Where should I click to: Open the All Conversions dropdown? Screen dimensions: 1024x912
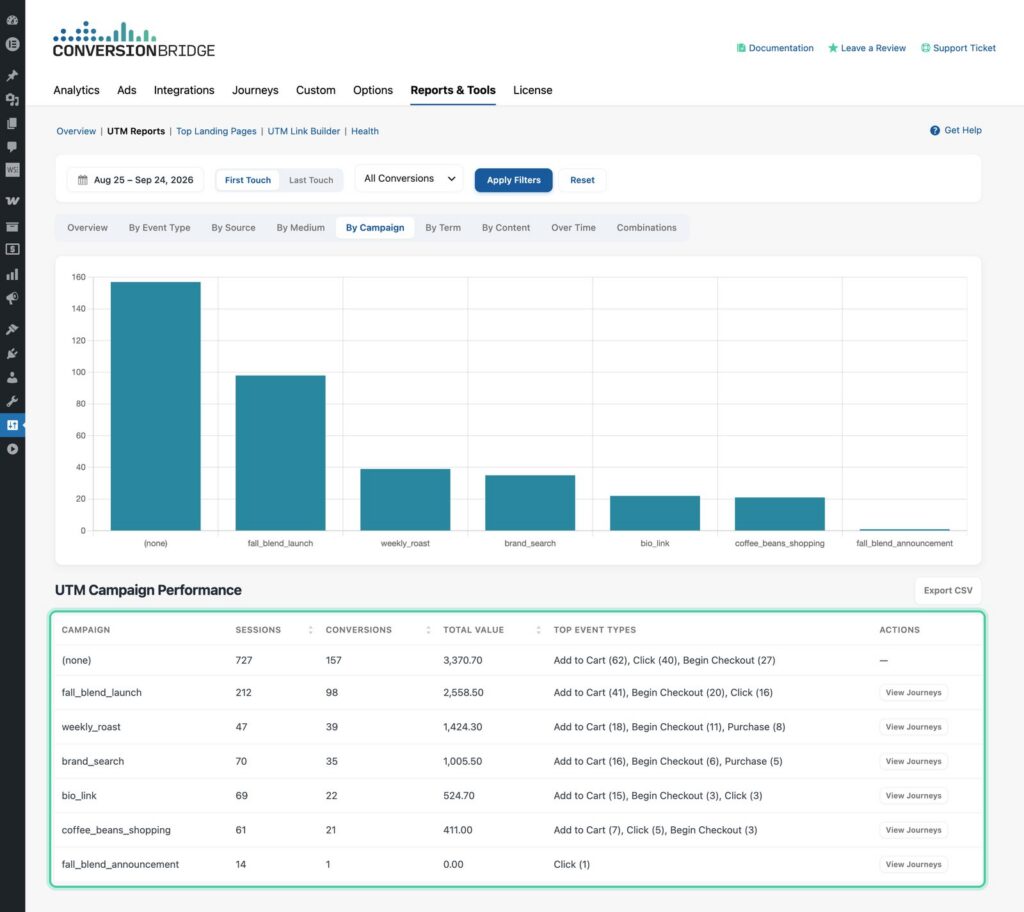(409, 178)
